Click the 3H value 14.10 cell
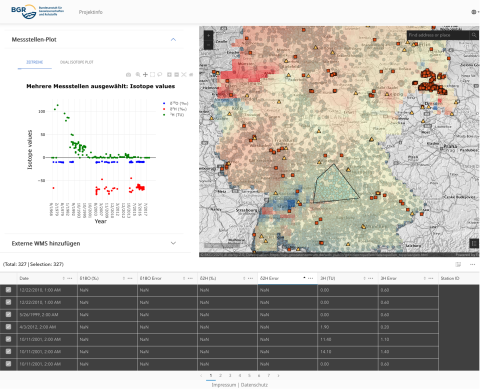This screenshot has width=480, height=389. click(x=348, y=352)
